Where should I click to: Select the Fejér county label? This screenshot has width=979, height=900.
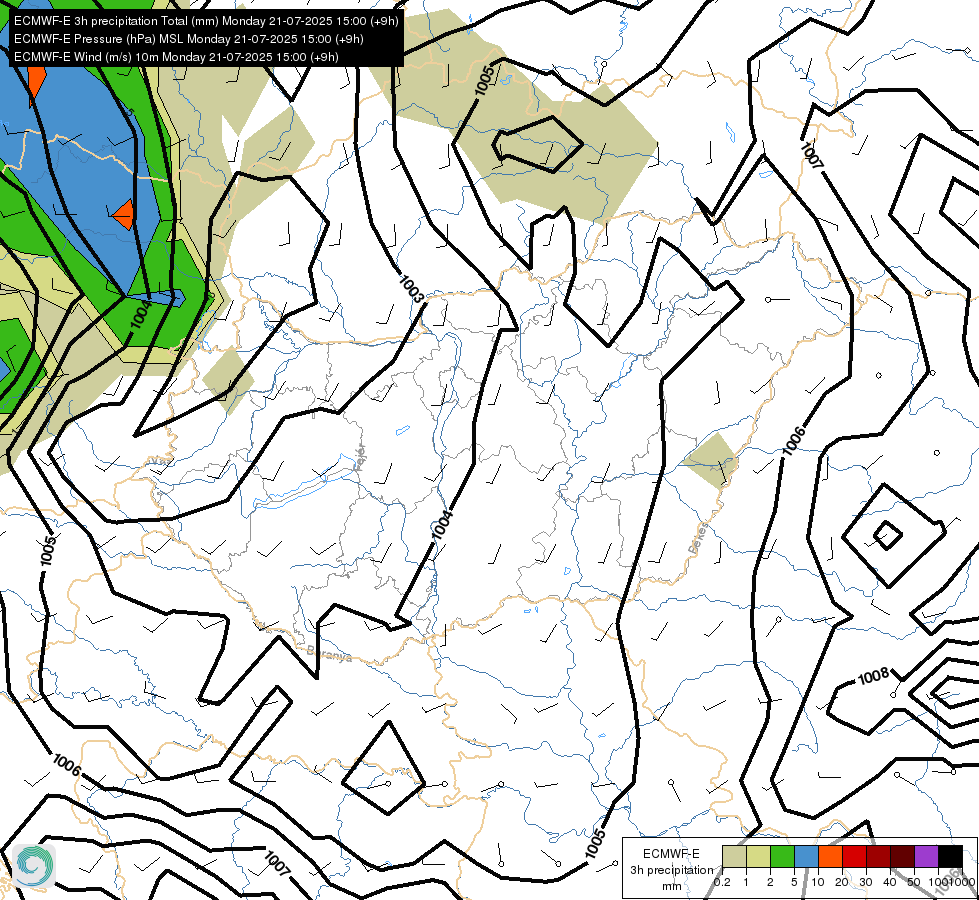click(360, 458)
